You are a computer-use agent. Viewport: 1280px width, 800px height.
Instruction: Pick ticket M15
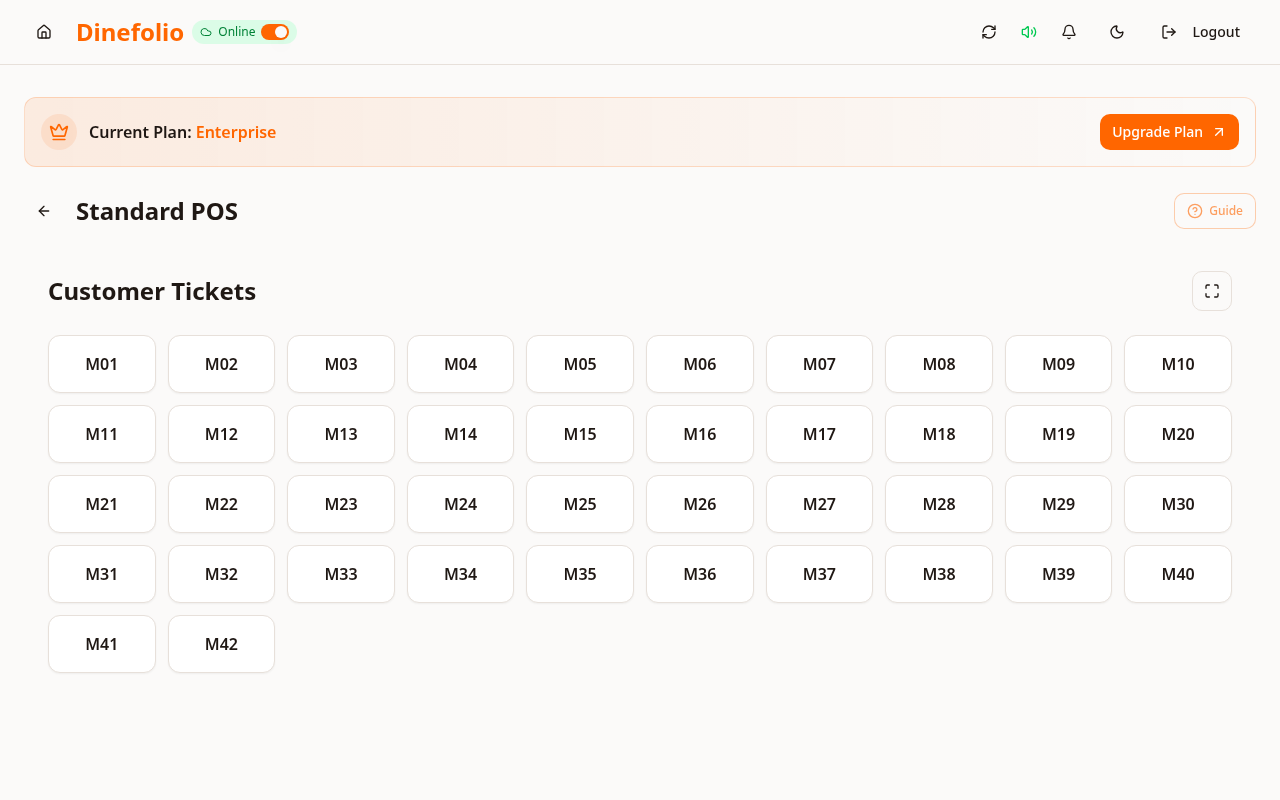tap(580, 434)
